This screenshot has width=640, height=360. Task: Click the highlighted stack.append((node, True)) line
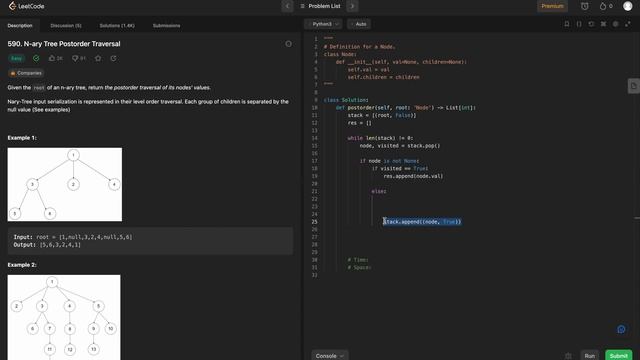pos(422,222)
